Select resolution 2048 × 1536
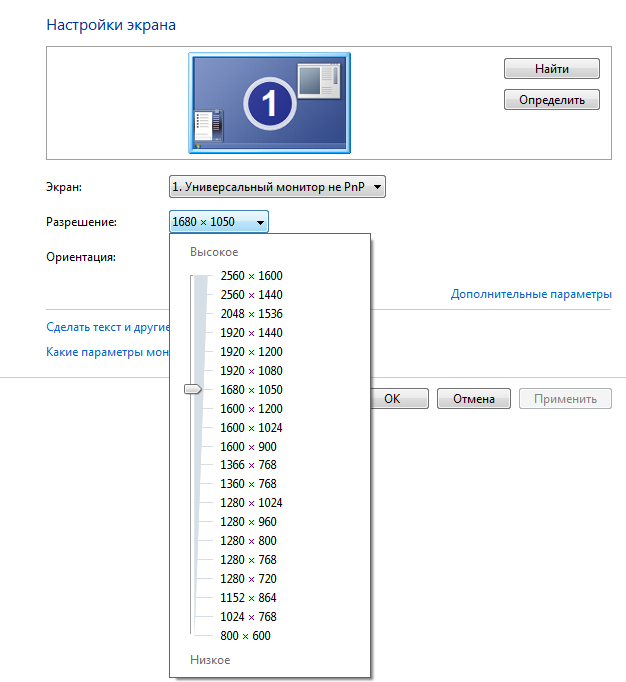Image resolution: width=626 pixels, height=682 pixels. coord(251,314)
